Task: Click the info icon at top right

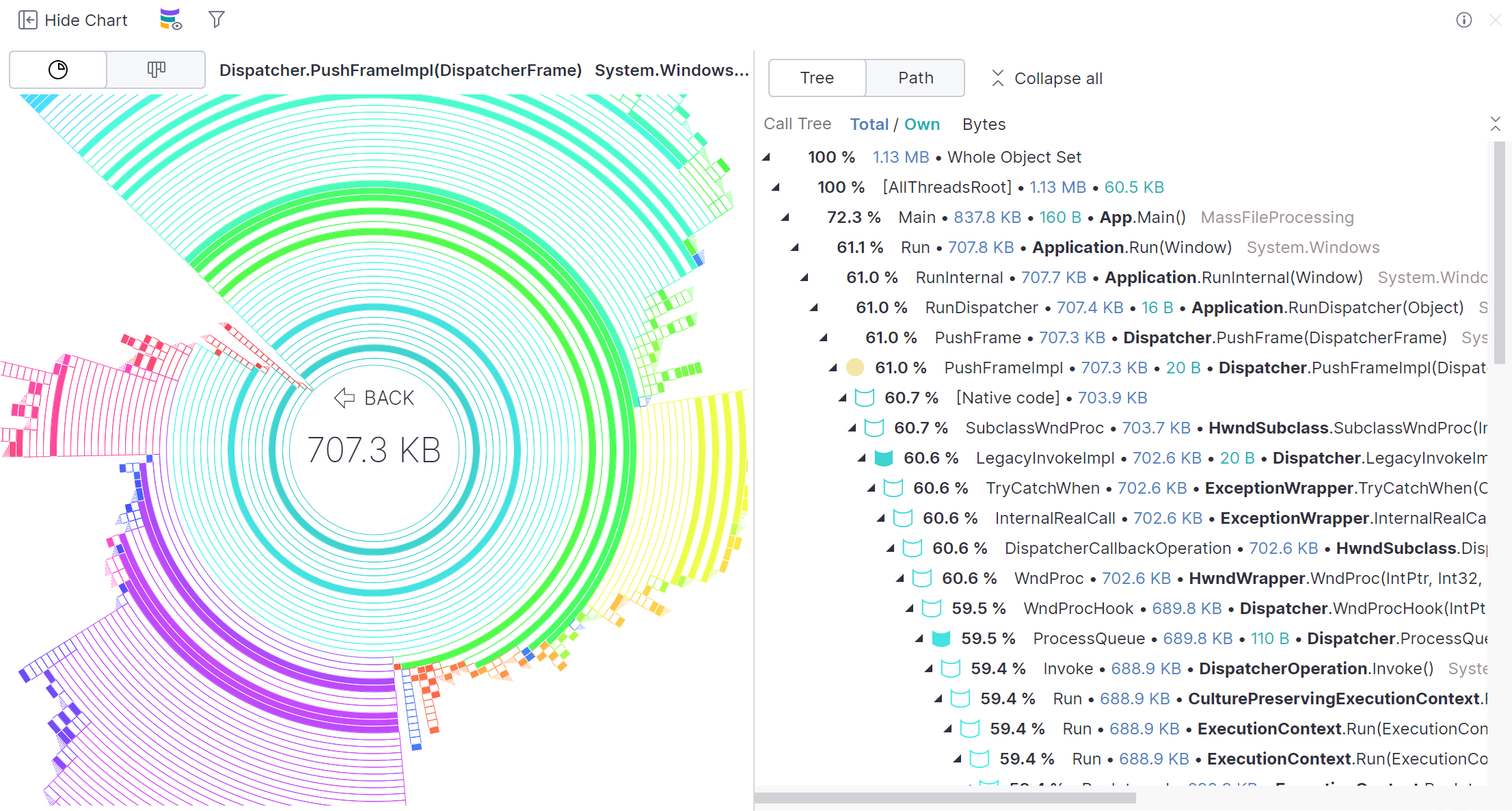Action: [1463, 20]
